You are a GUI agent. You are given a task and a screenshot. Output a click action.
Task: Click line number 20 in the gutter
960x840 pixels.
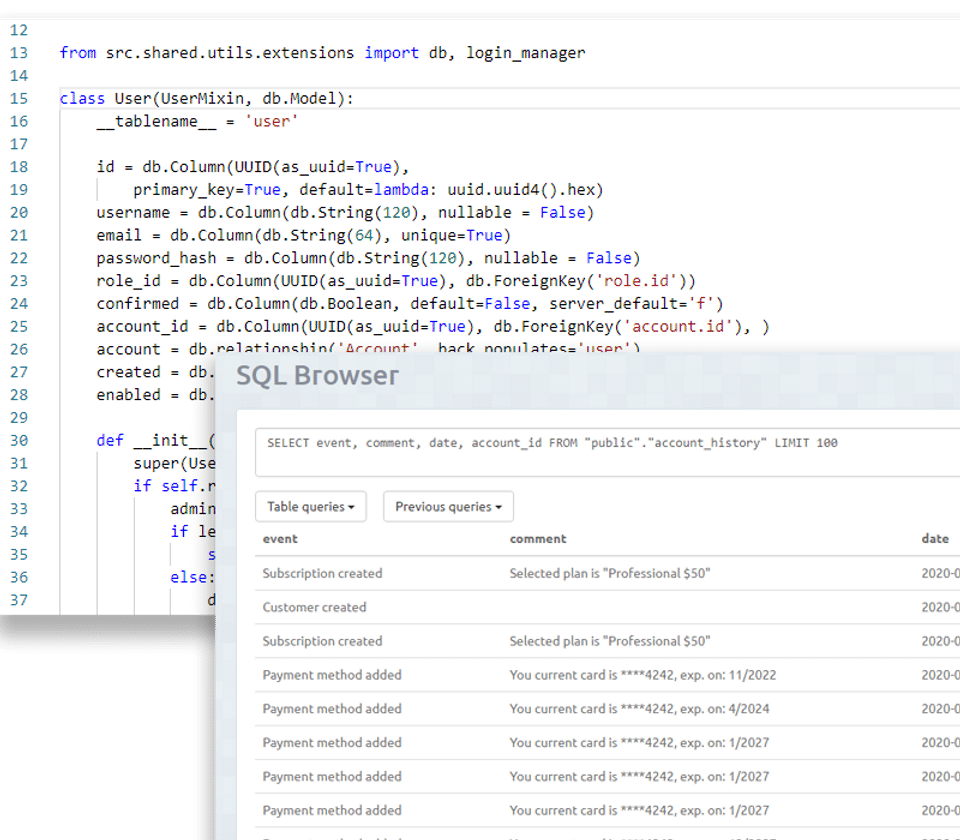click(19, 212)
